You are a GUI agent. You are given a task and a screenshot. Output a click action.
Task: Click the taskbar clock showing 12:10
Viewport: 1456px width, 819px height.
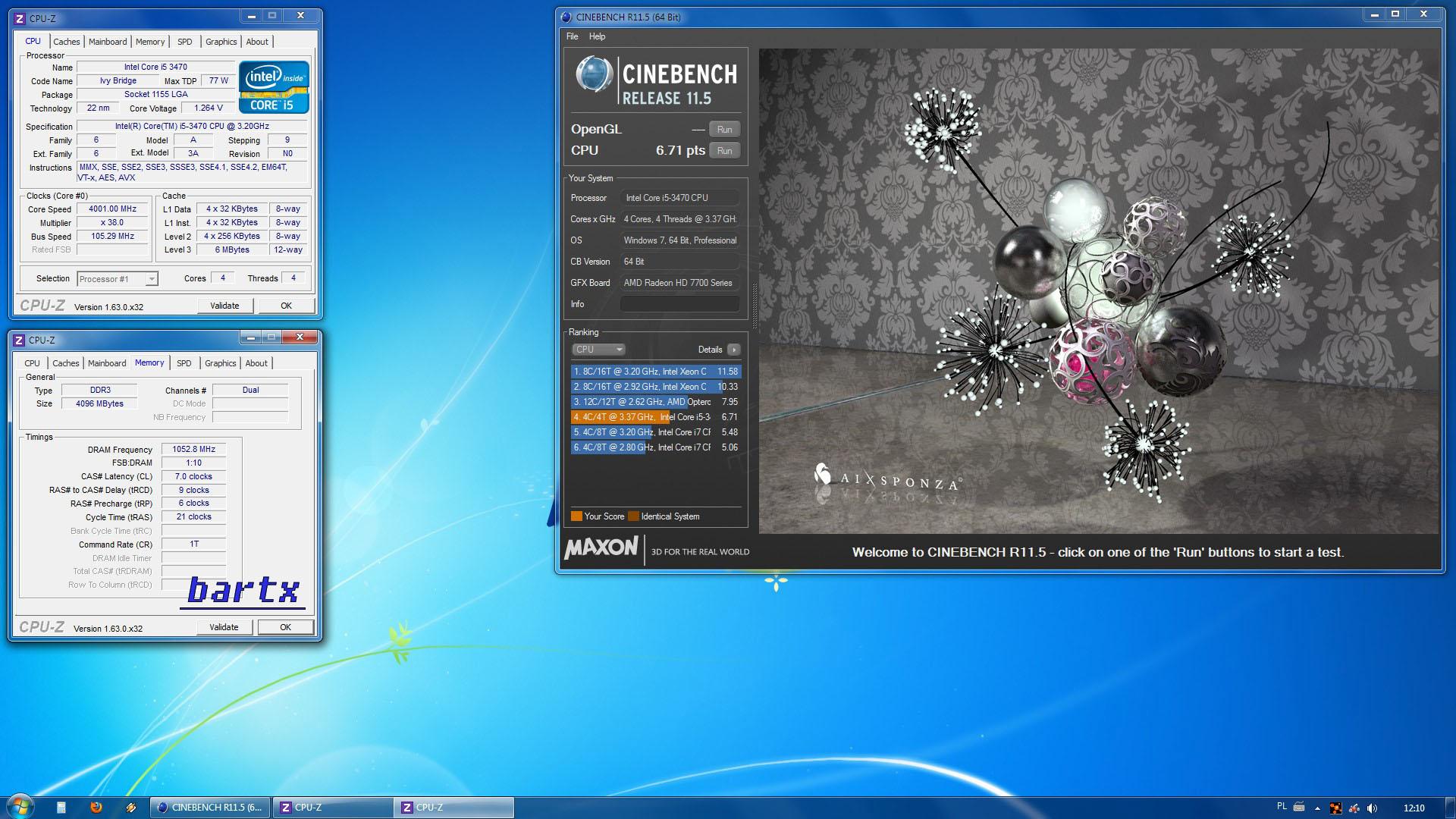click(1414, 808)
